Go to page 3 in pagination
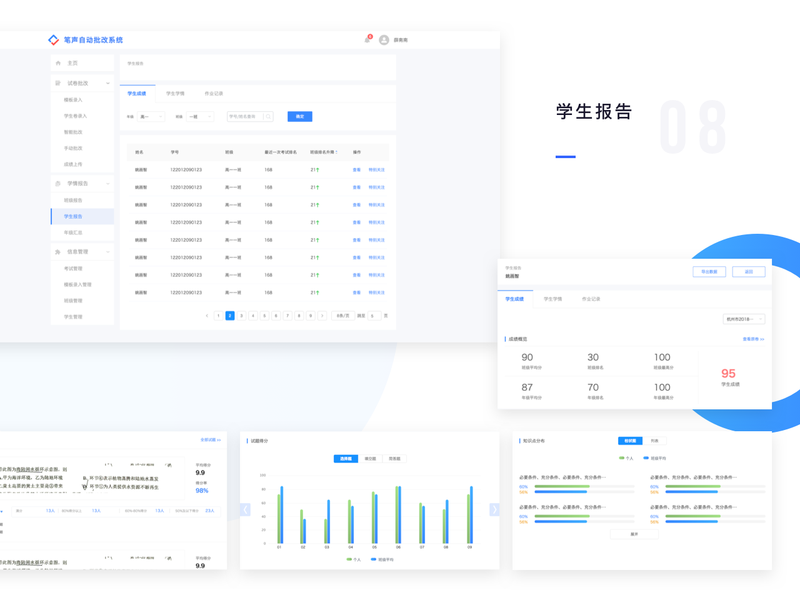The height and width of the screenshot is (600, 800). click(x=241, y=316)
